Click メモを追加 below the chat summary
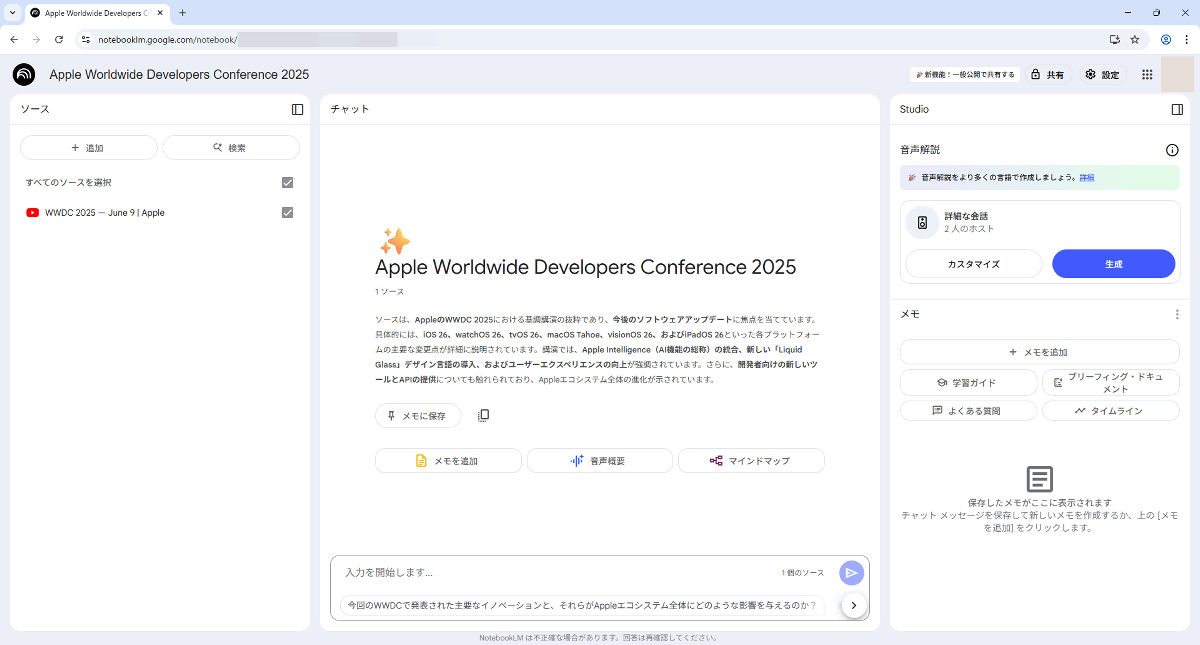This screenshot has height=645, width=1200. (x=448, y=461)
